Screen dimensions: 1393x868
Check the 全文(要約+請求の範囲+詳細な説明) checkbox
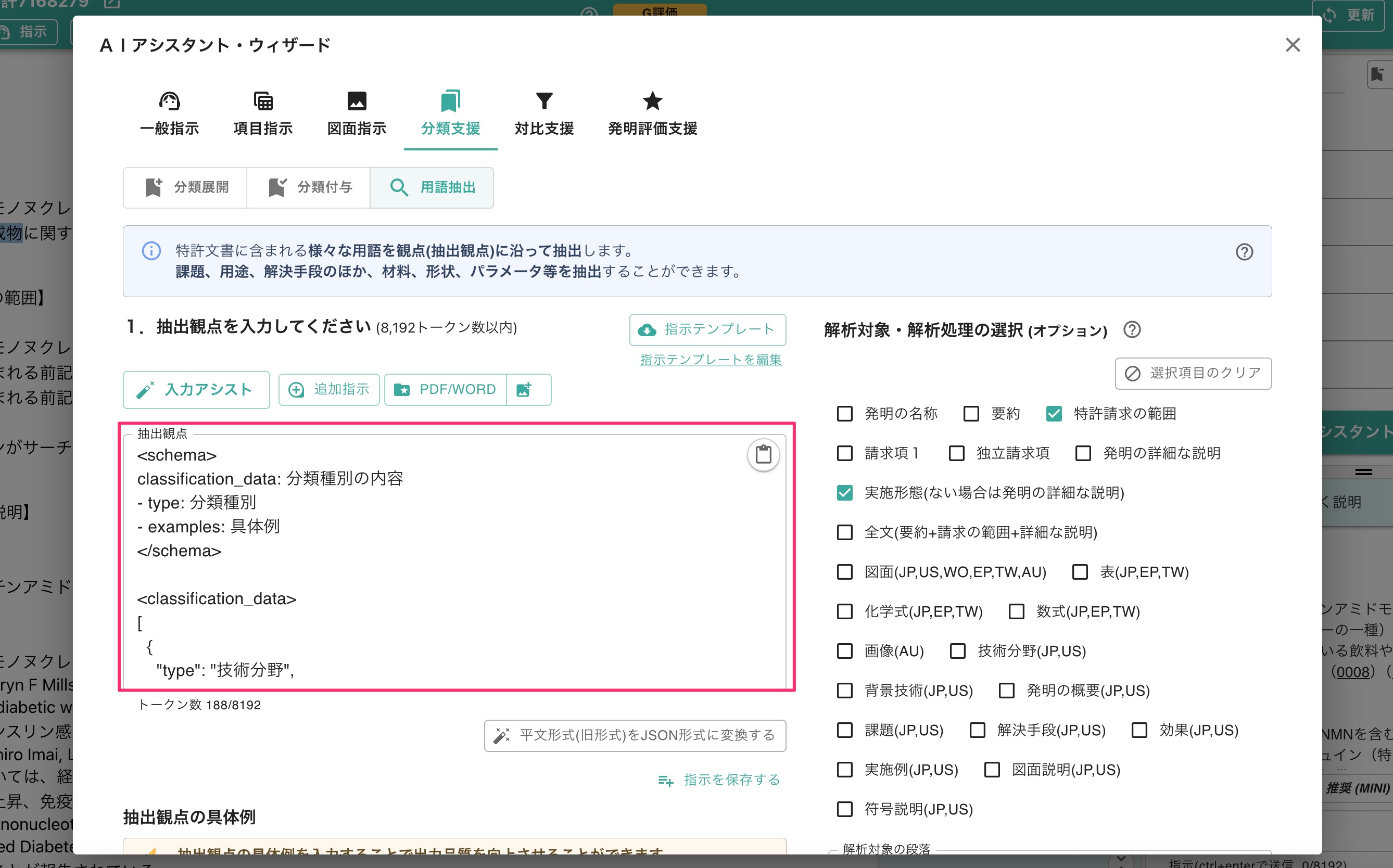click(845, 532)
